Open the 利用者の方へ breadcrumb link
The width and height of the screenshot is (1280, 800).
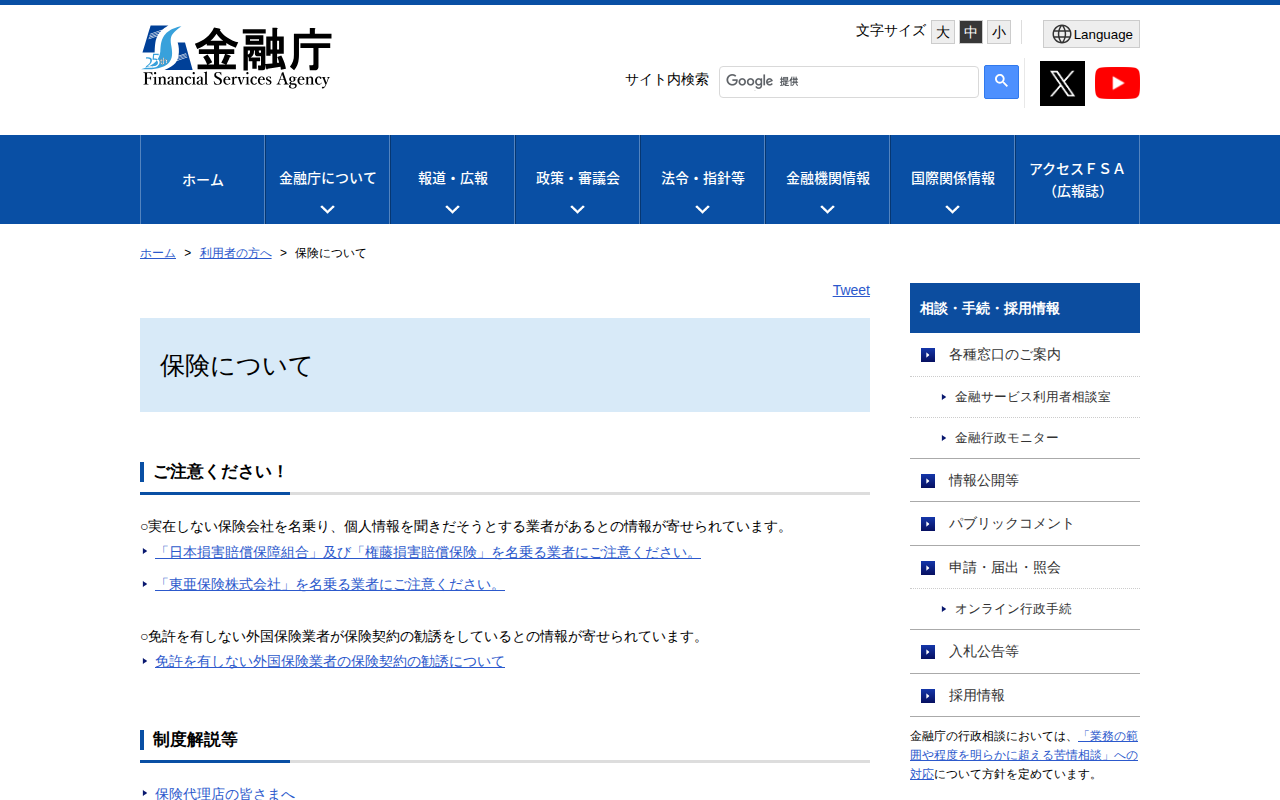click(x=235, y=253)
